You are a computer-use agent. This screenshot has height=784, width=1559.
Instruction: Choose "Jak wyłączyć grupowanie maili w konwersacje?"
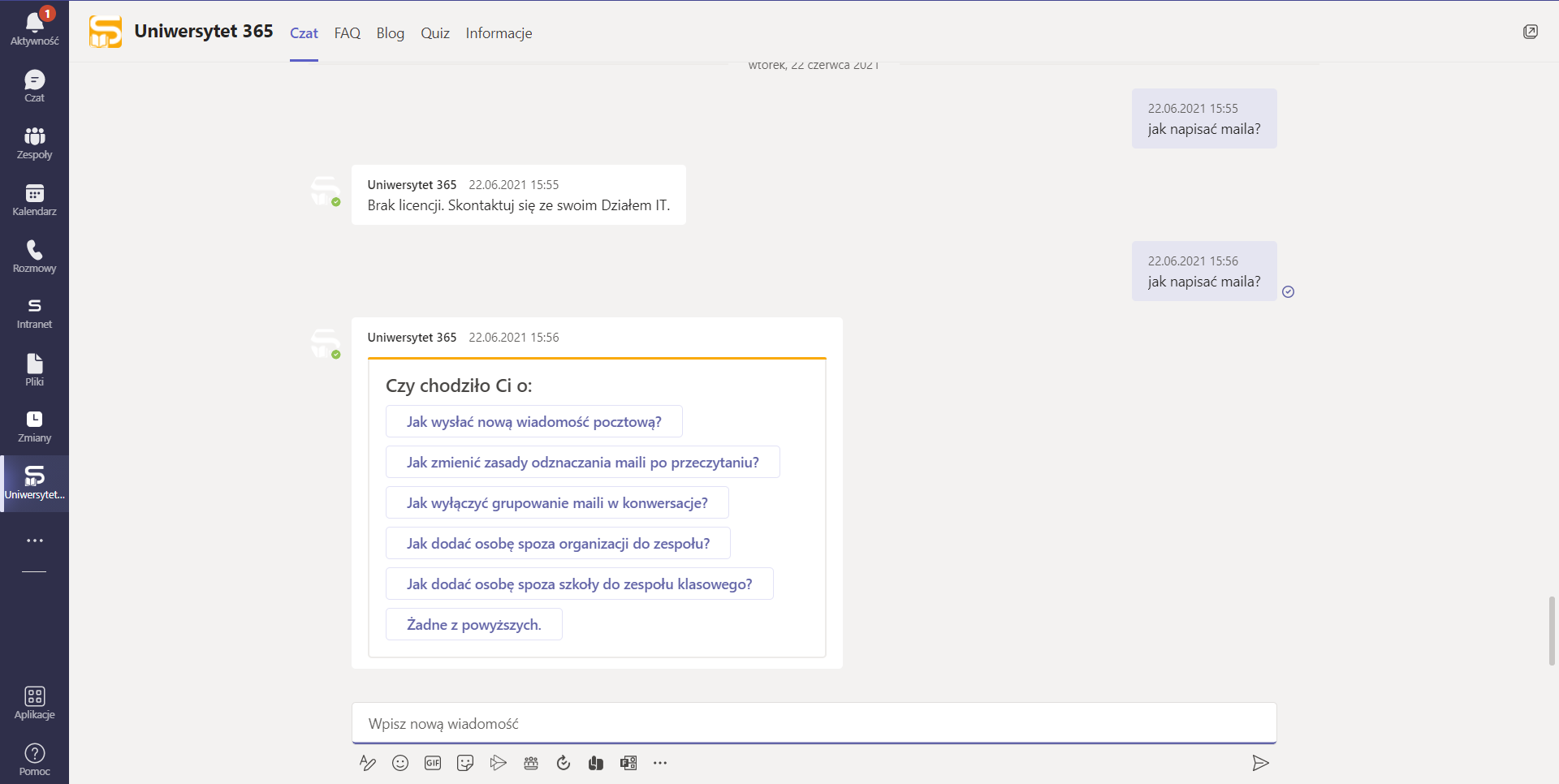click(x=557, y=503)
